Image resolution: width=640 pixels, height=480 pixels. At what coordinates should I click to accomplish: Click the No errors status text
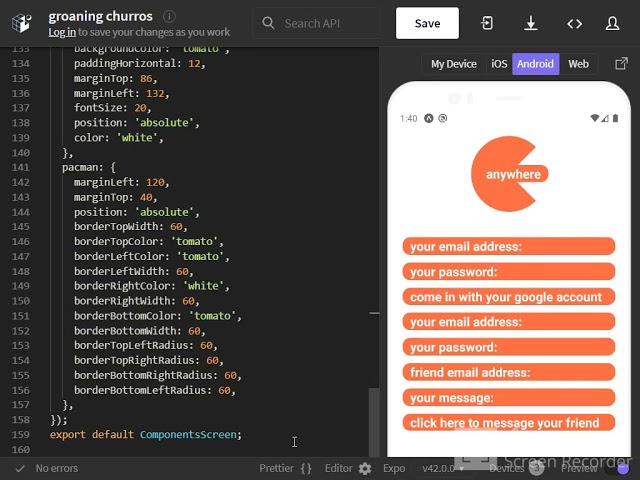pyautogui.click(x=57, y=468)
